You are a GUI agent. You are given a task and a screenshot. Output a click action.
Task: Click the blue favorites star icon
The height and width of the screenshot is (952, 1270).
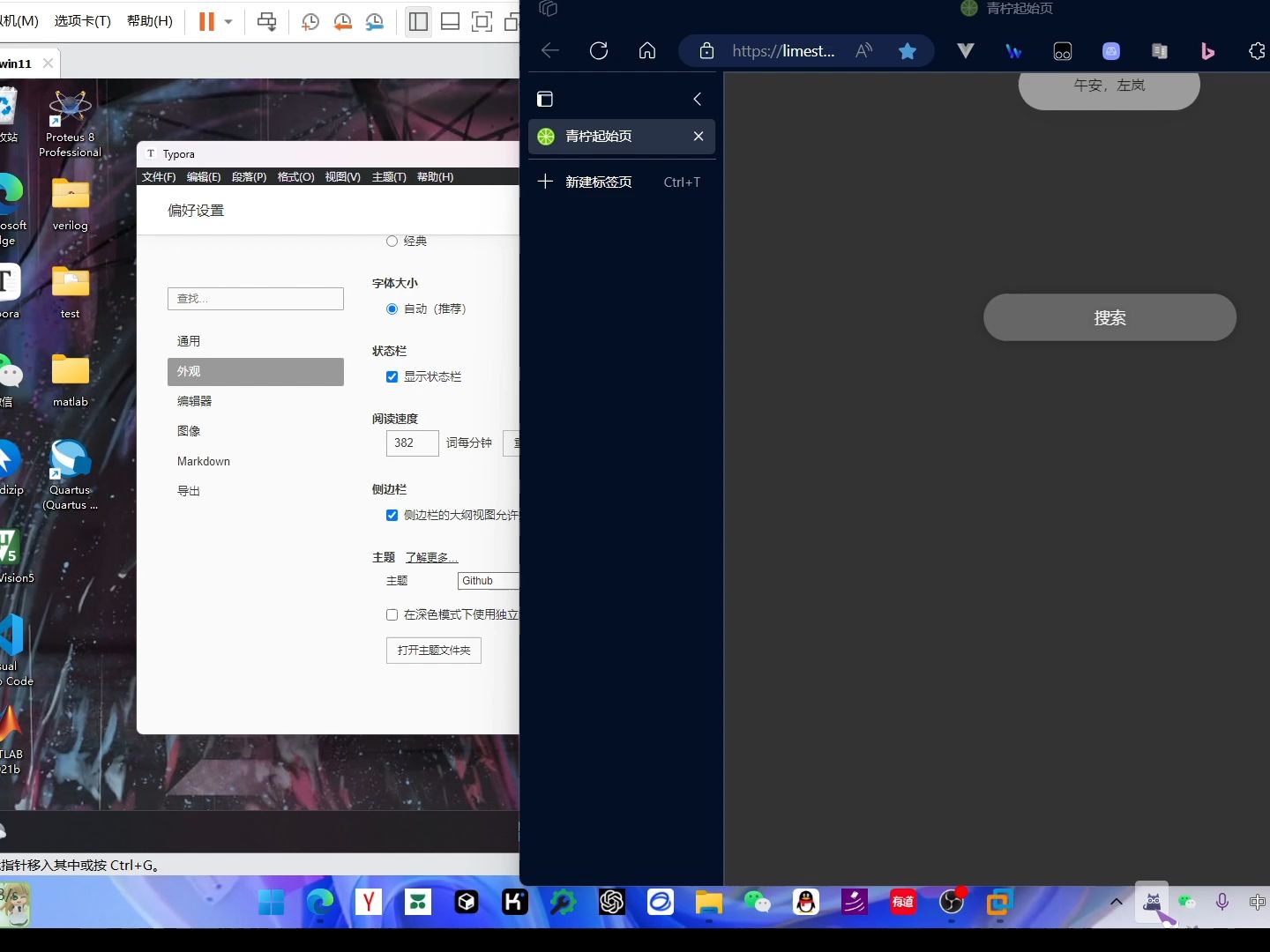point(907,50)
